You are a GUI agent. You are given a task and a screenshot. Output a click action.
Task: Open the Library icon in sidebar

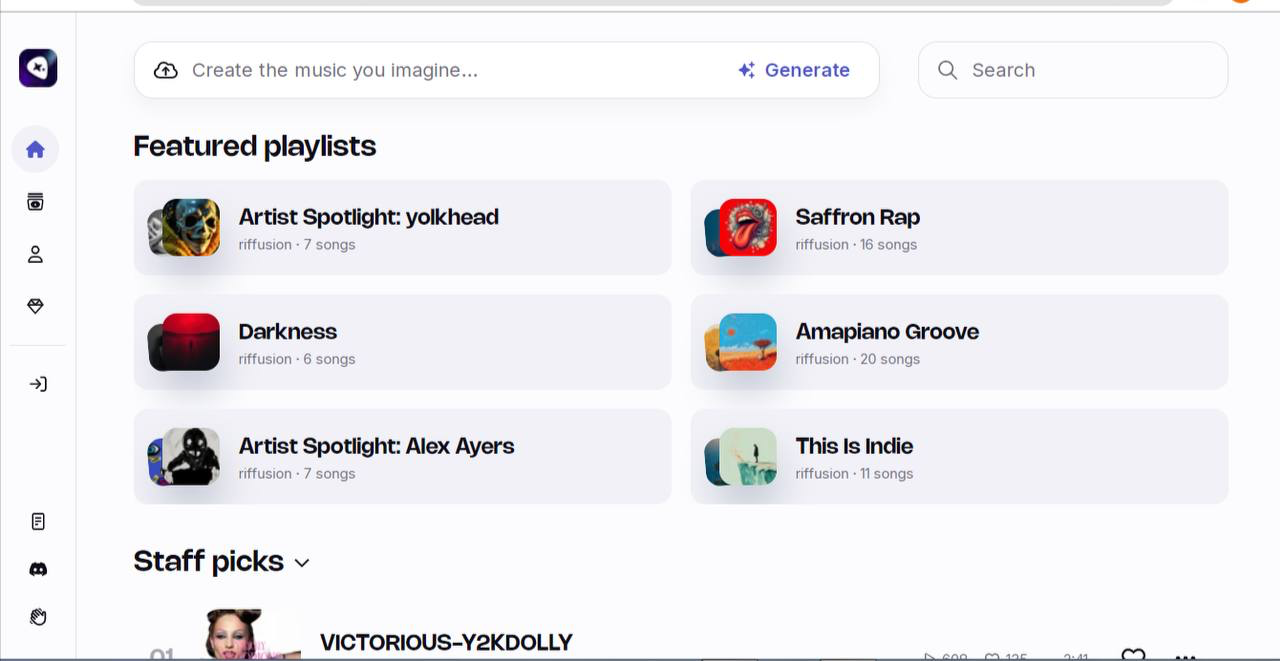tap(35, 202)
